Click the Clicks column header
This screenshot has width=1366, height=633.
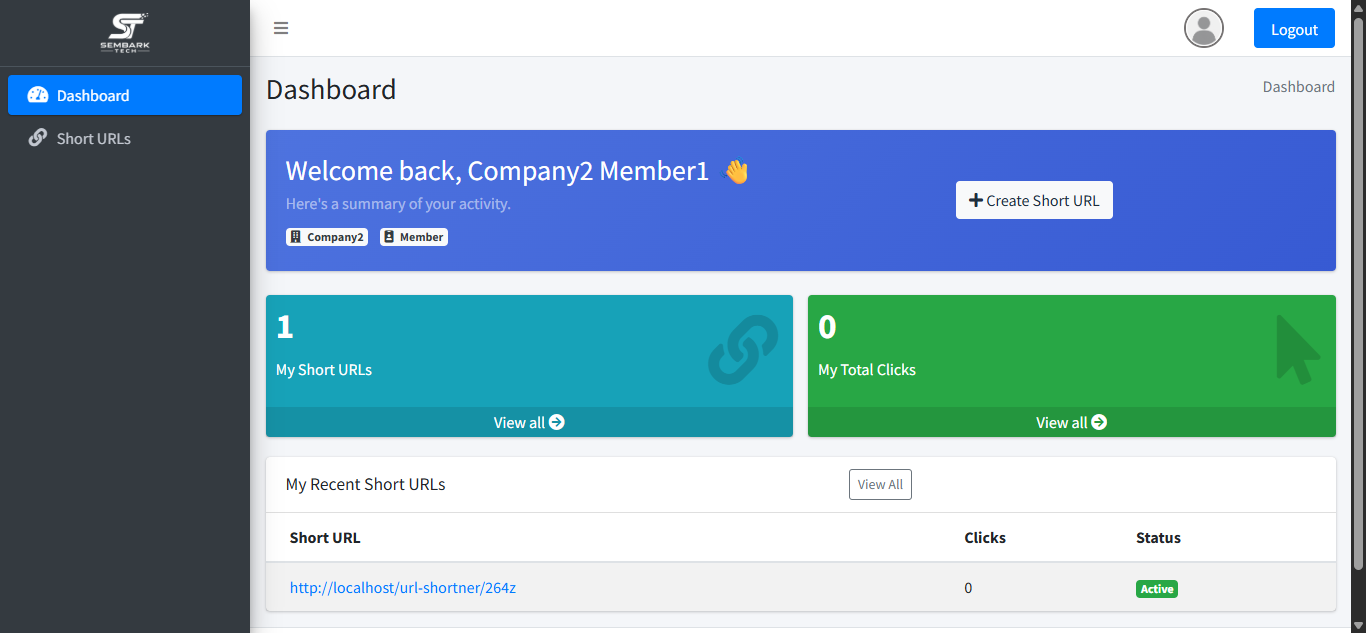click(x=985, y=537)
